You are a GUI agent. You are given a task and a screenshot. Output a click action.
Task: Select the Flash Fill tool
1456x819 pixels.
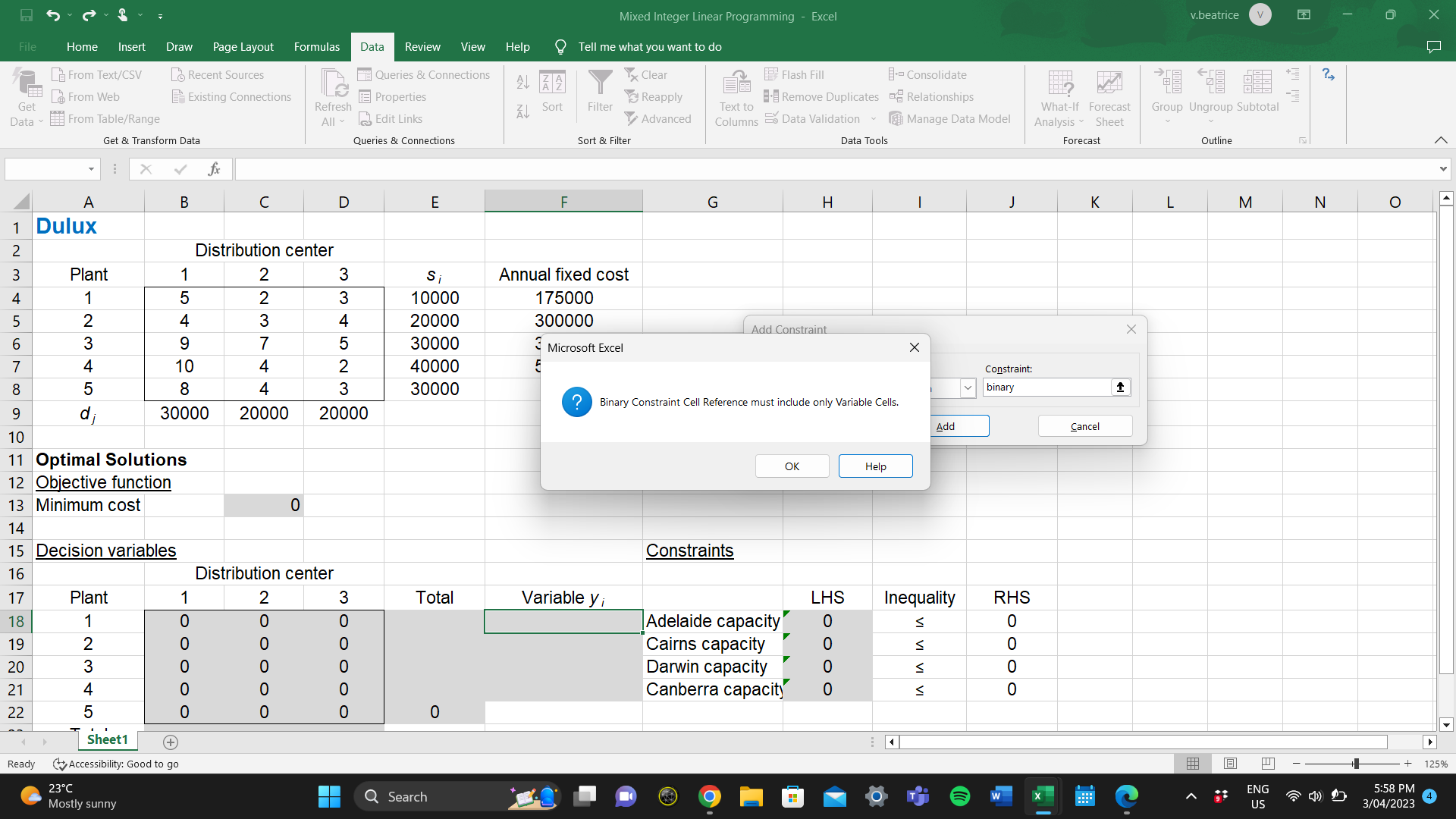(794, 74)
